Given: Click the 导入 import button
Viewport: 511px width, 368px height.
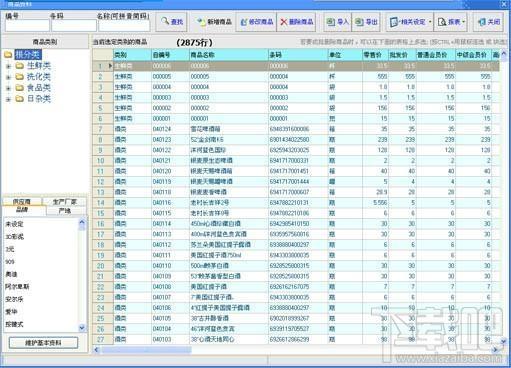Looking at the screenshot, I should click(337, 22).
